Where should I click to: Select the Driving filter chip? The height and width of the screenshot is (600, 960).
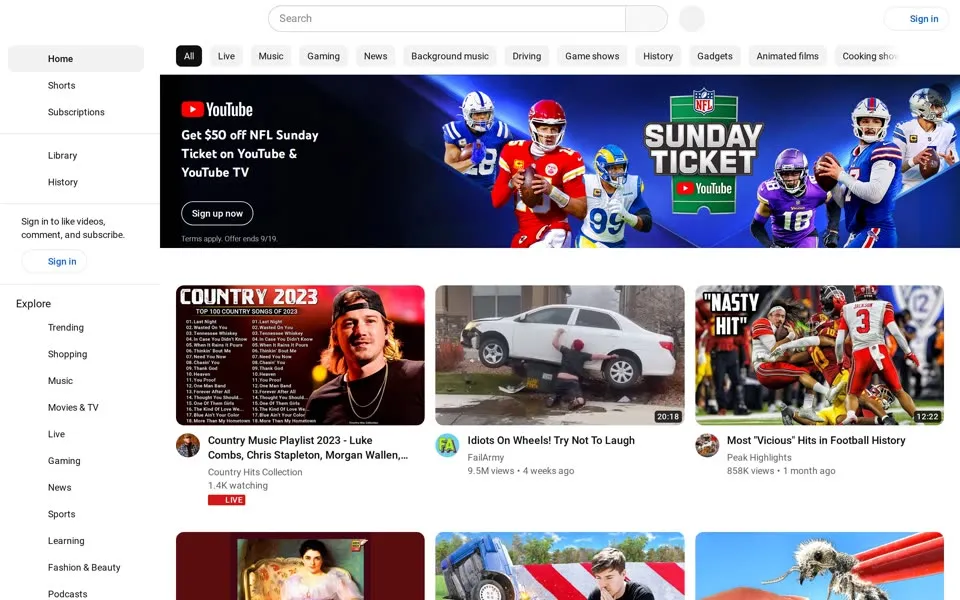pyautogui.click(x=527, y=56)
